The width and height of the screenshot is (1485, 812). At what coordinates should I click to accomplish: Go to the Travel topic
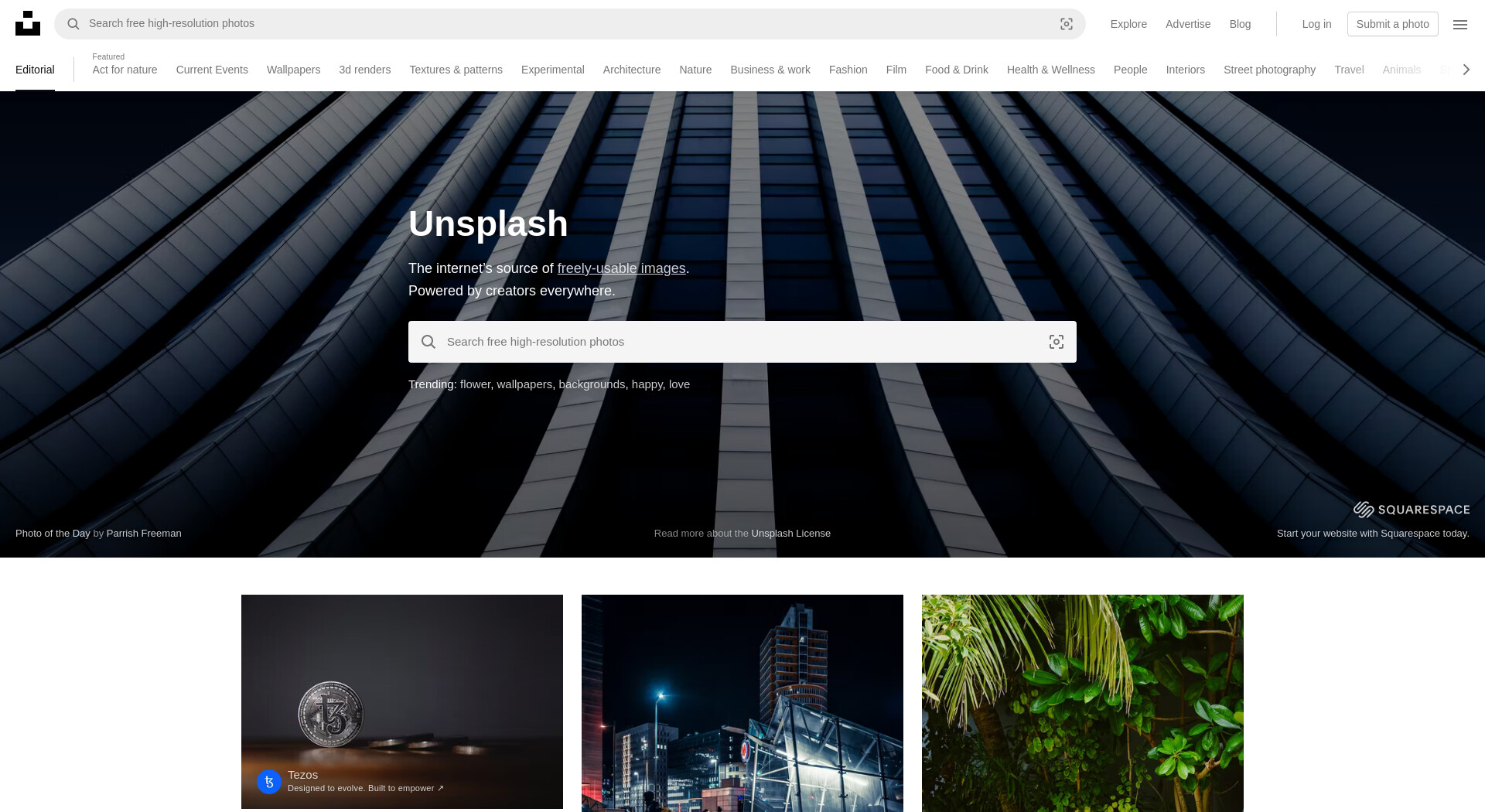click(1349, 70)
